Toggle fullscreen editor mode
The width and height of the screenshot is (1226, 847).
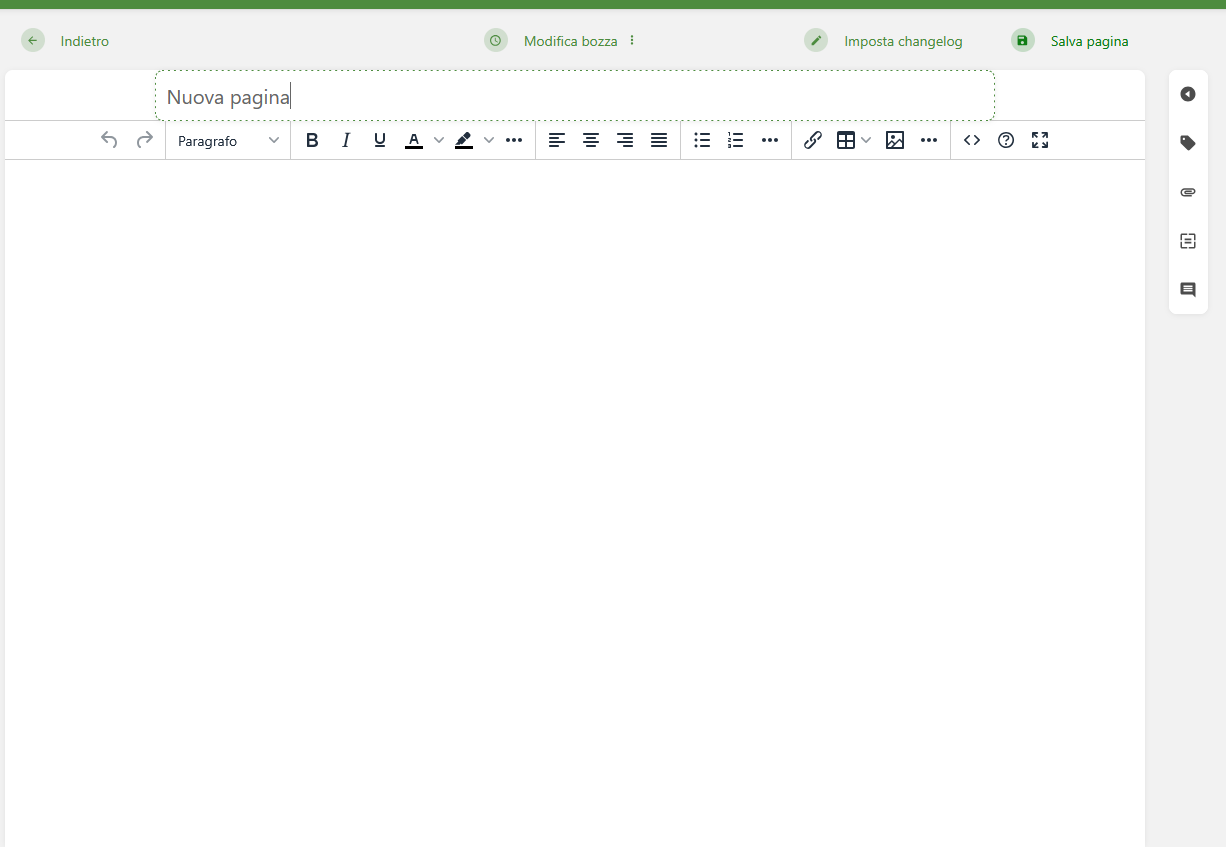1040,140
